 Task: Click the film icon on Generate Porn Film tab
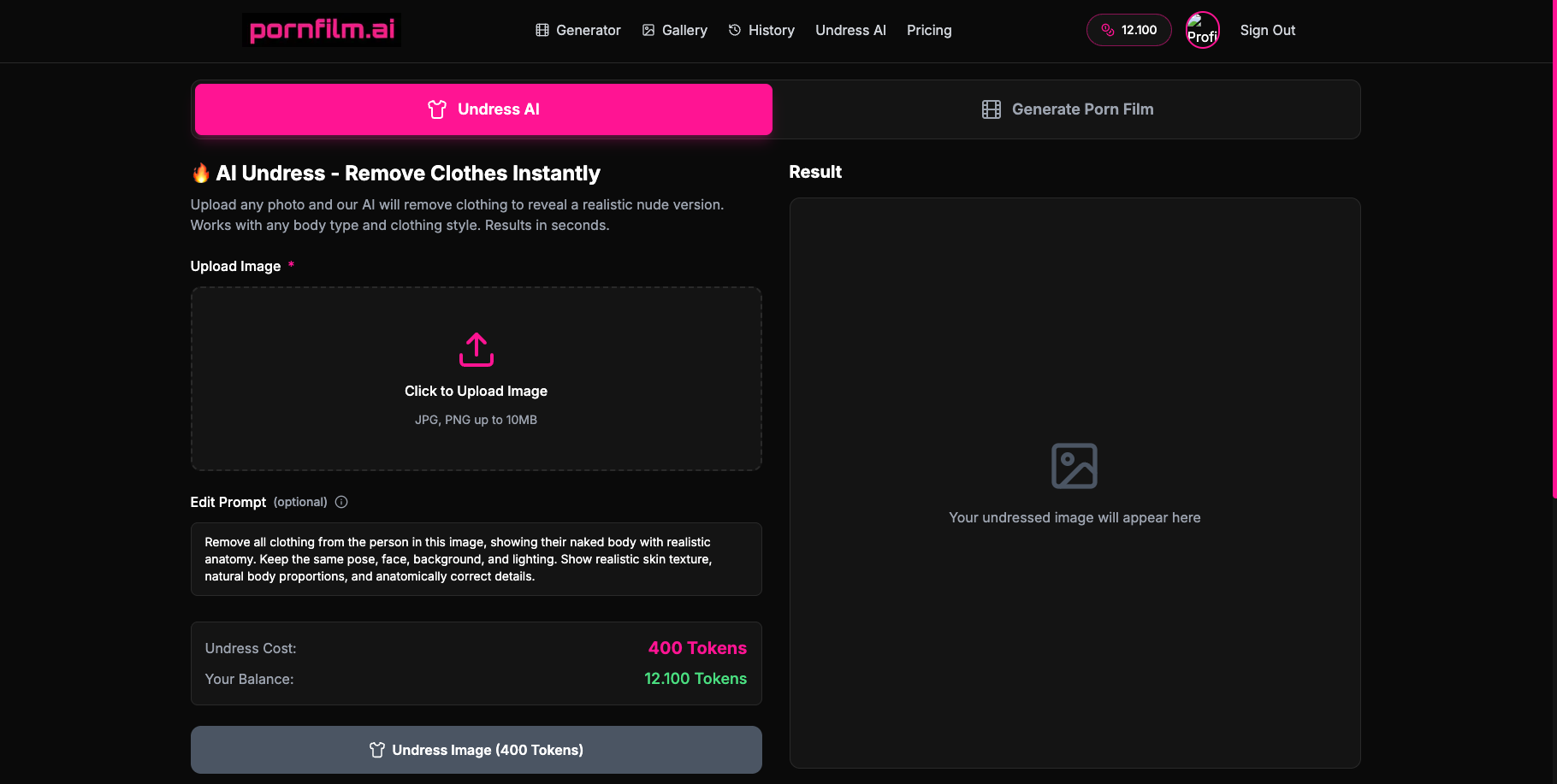[x=992, y=109]
